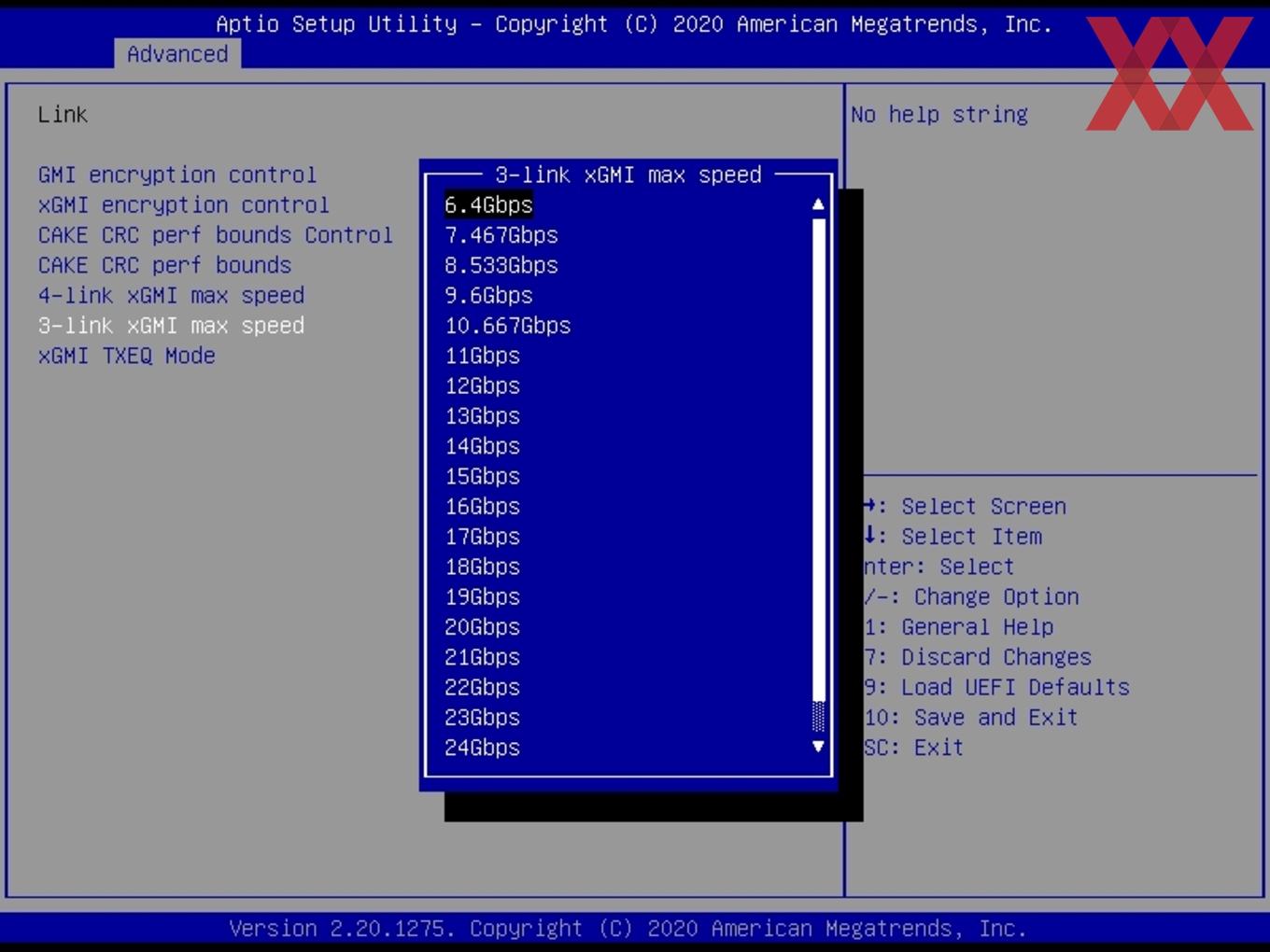This screenshot has height=952, width=1270.
Task: Click the 'Select Item' key hint
Action: [953, 537]
